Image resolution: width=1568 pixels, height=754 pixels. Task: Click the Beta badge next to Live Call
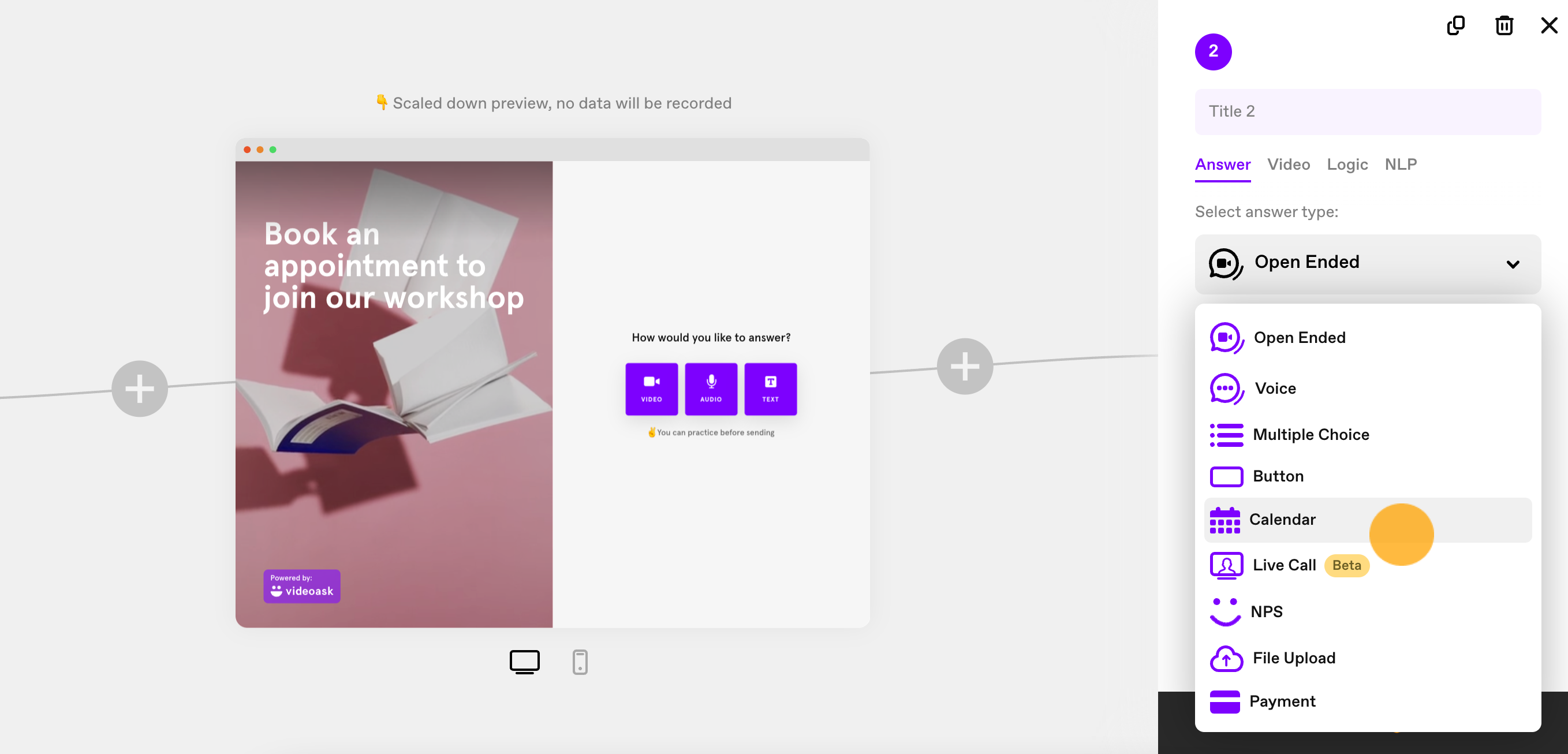(x=1346, y=565)
